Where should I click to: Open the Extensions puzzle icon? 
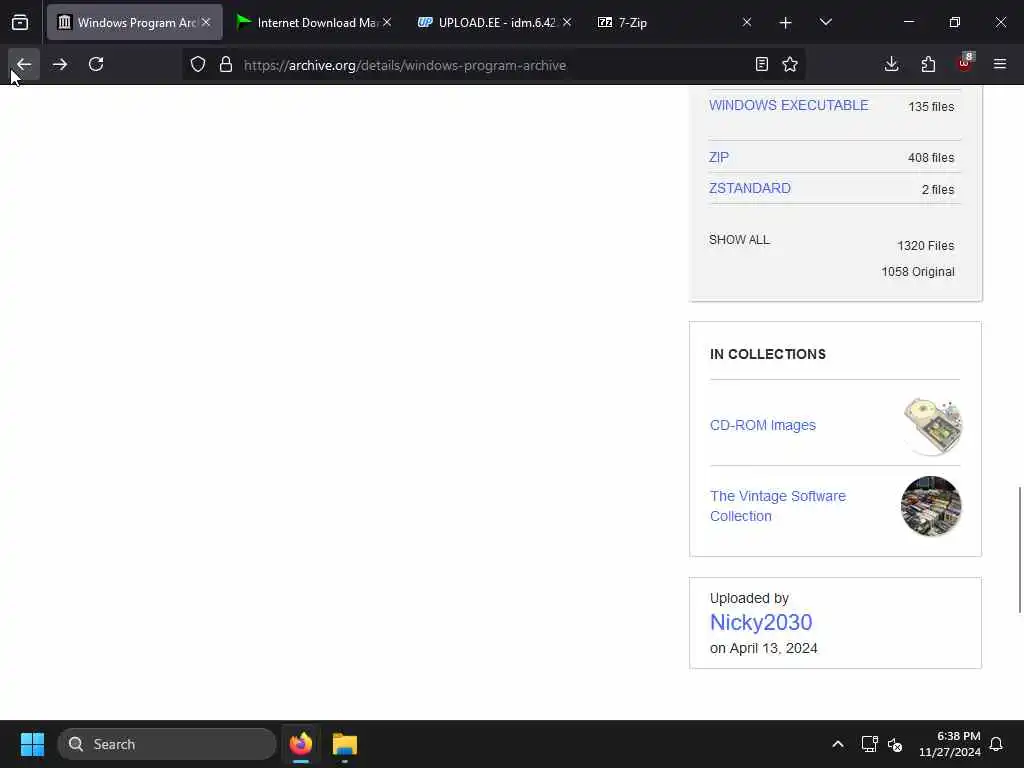928,64
